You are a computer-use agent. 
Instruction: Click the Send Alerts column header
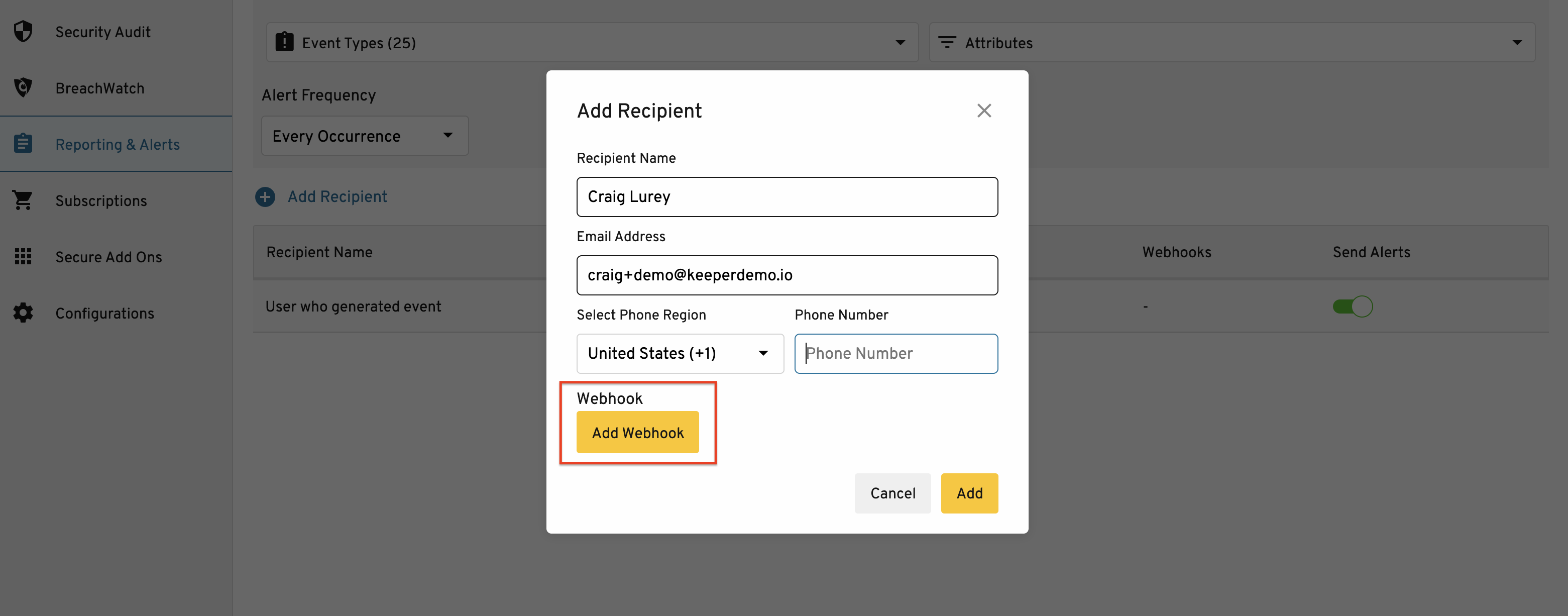(x=1372, y=252)
